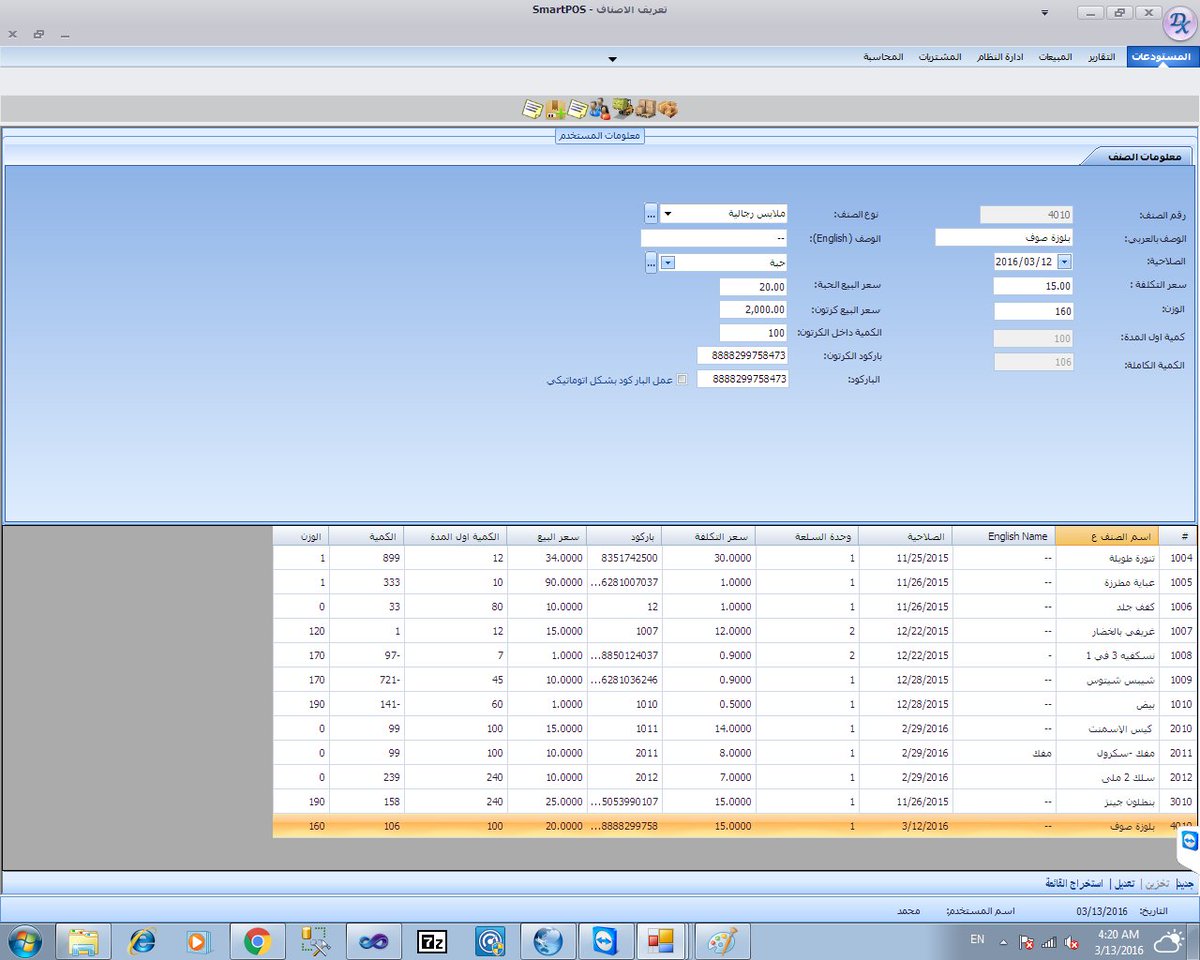Viewport: 1200px width, 960px height.
Task: Switch to the المبيعات ribbon tab
Action: [x=1055, y=57]
